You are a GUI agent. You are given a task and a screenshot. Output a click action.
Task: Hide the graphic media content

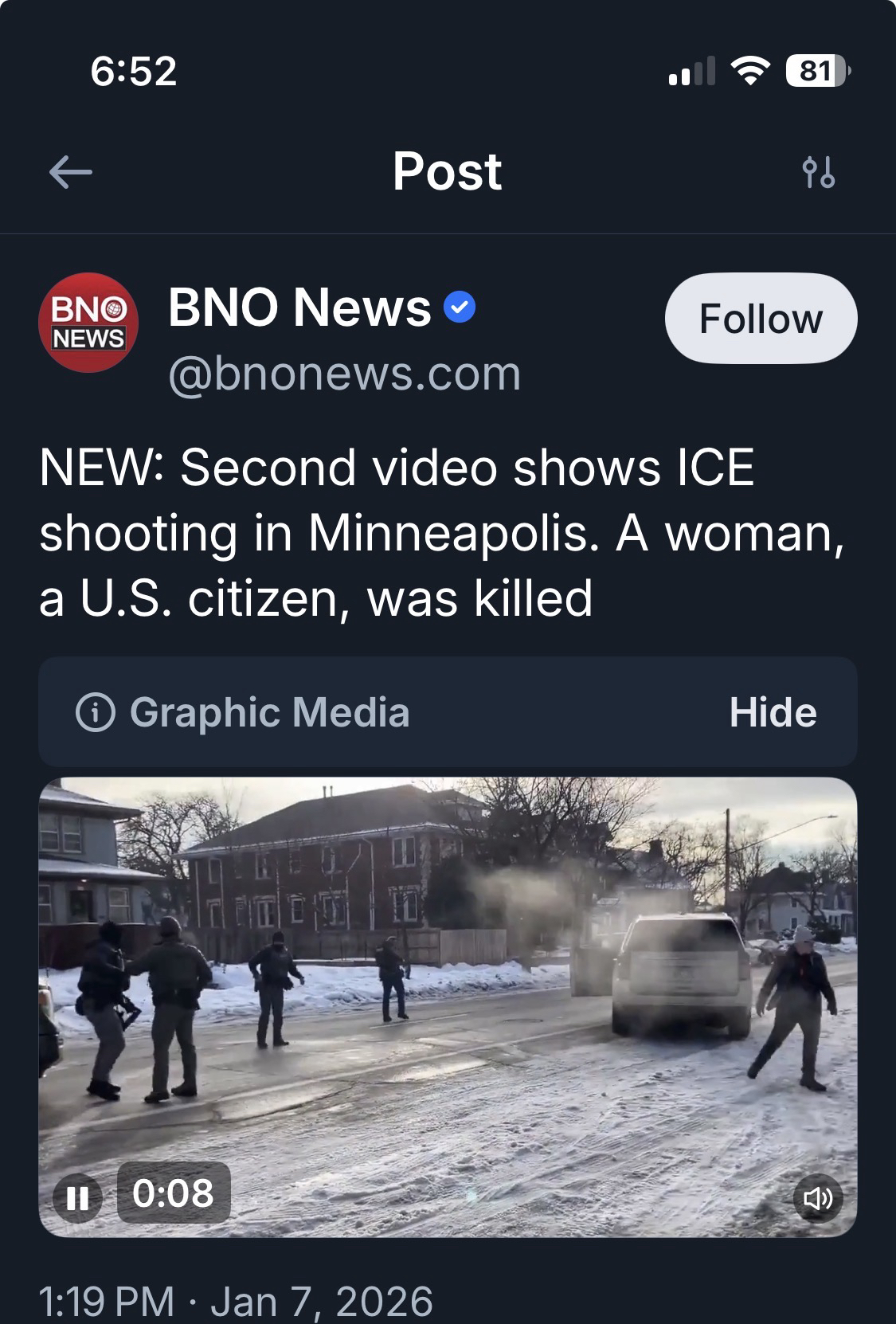[773, 712]
